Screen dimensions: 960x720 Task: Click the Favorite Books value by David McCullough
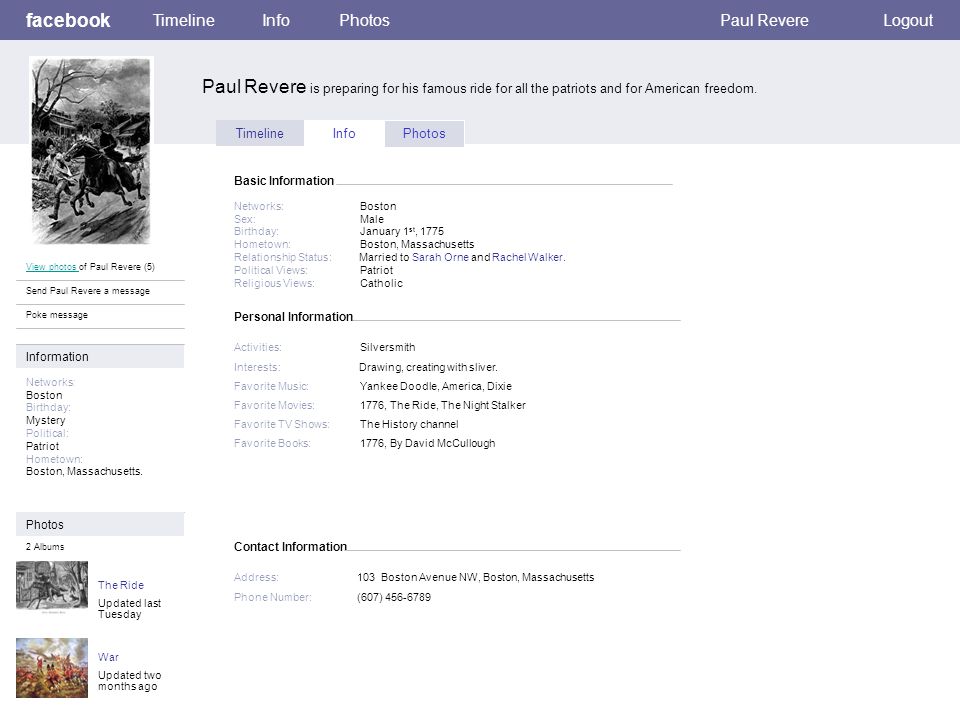click(x=427, y=443)
